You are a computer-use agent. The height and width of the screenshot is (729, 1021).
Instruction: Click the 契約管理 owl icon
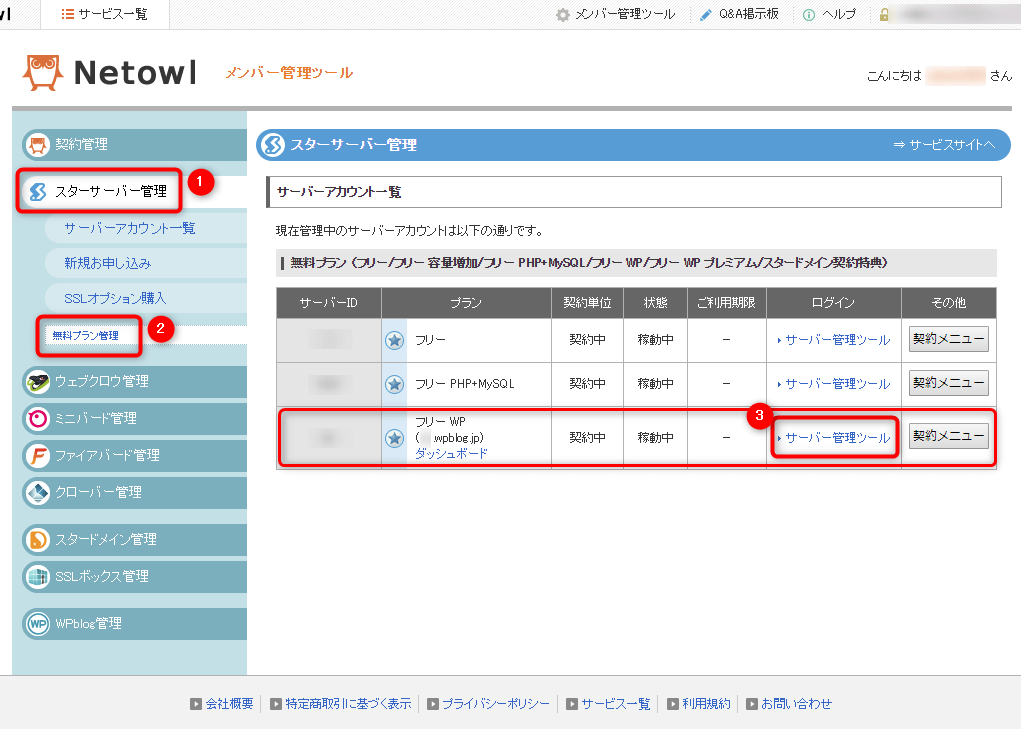click(38, 144)
